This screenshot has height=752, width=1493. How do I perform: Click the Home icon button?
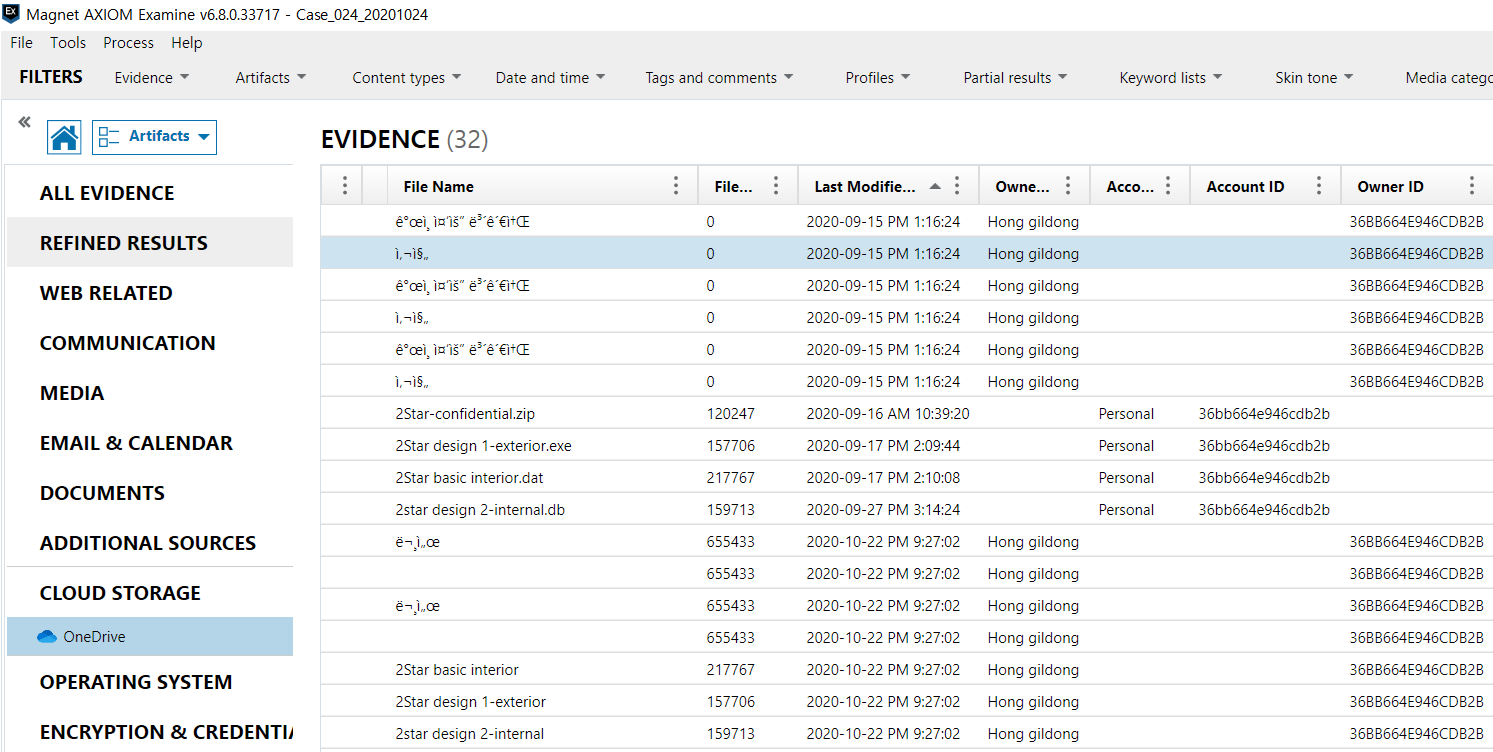click(x=64, y=137)
